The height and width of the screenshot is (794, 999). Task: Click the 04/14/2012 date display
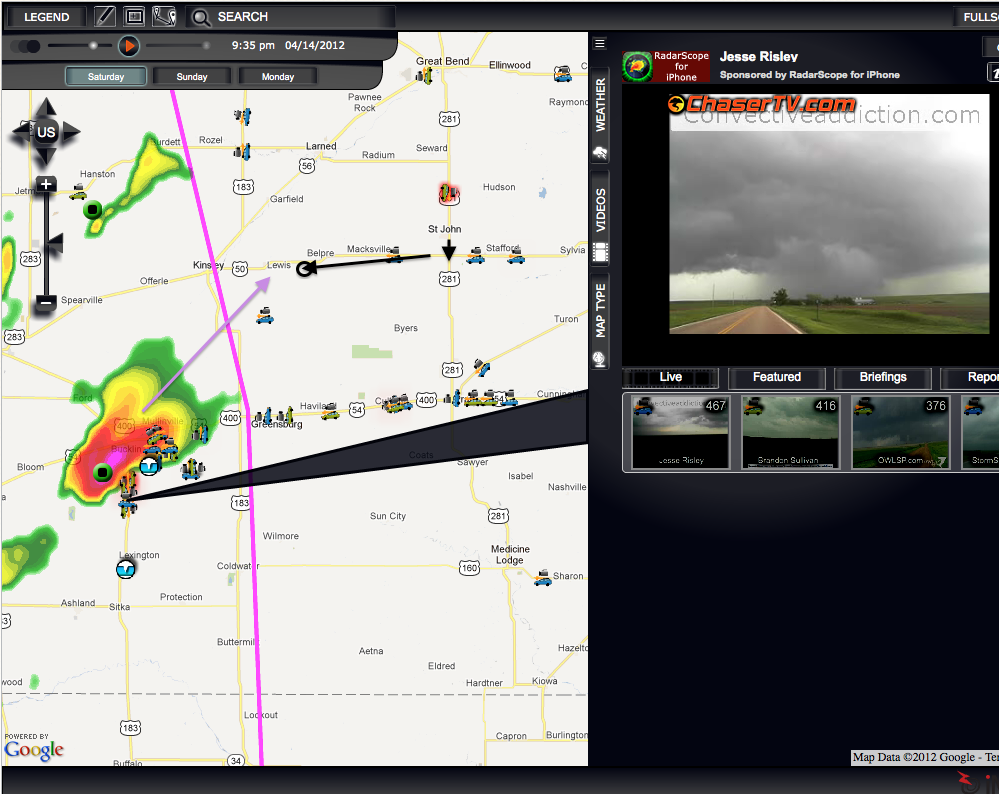pyautogui.click(x=315, y=45)
